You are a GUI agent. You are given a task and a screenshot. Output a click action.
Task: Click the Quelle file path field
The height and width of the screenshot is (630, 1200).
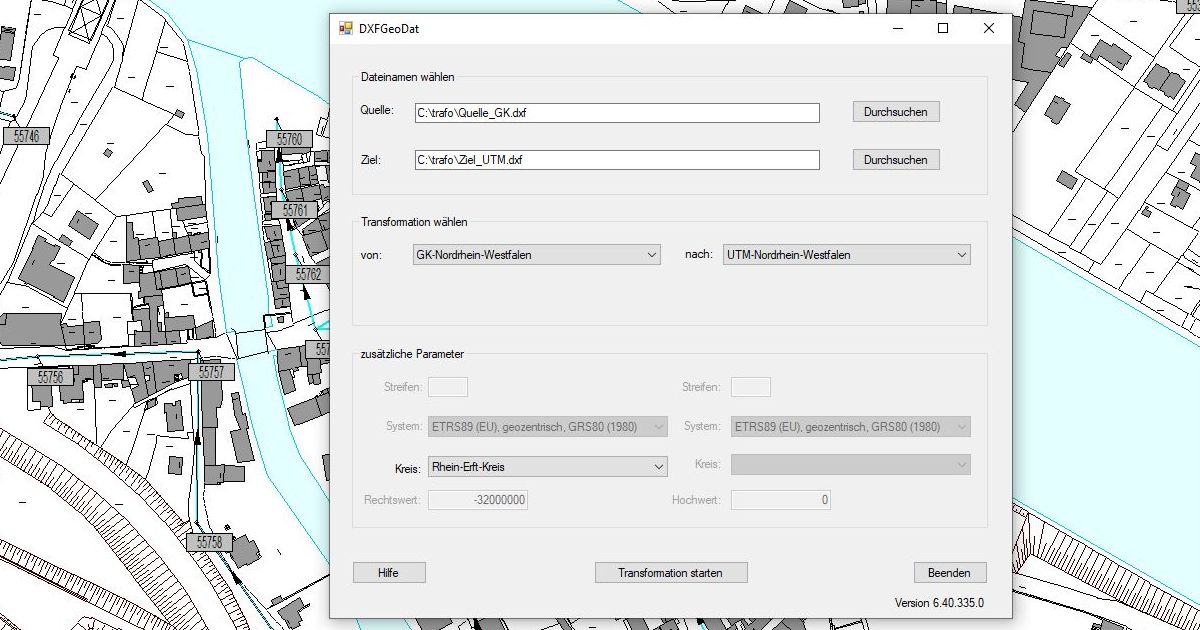point(616,113)
